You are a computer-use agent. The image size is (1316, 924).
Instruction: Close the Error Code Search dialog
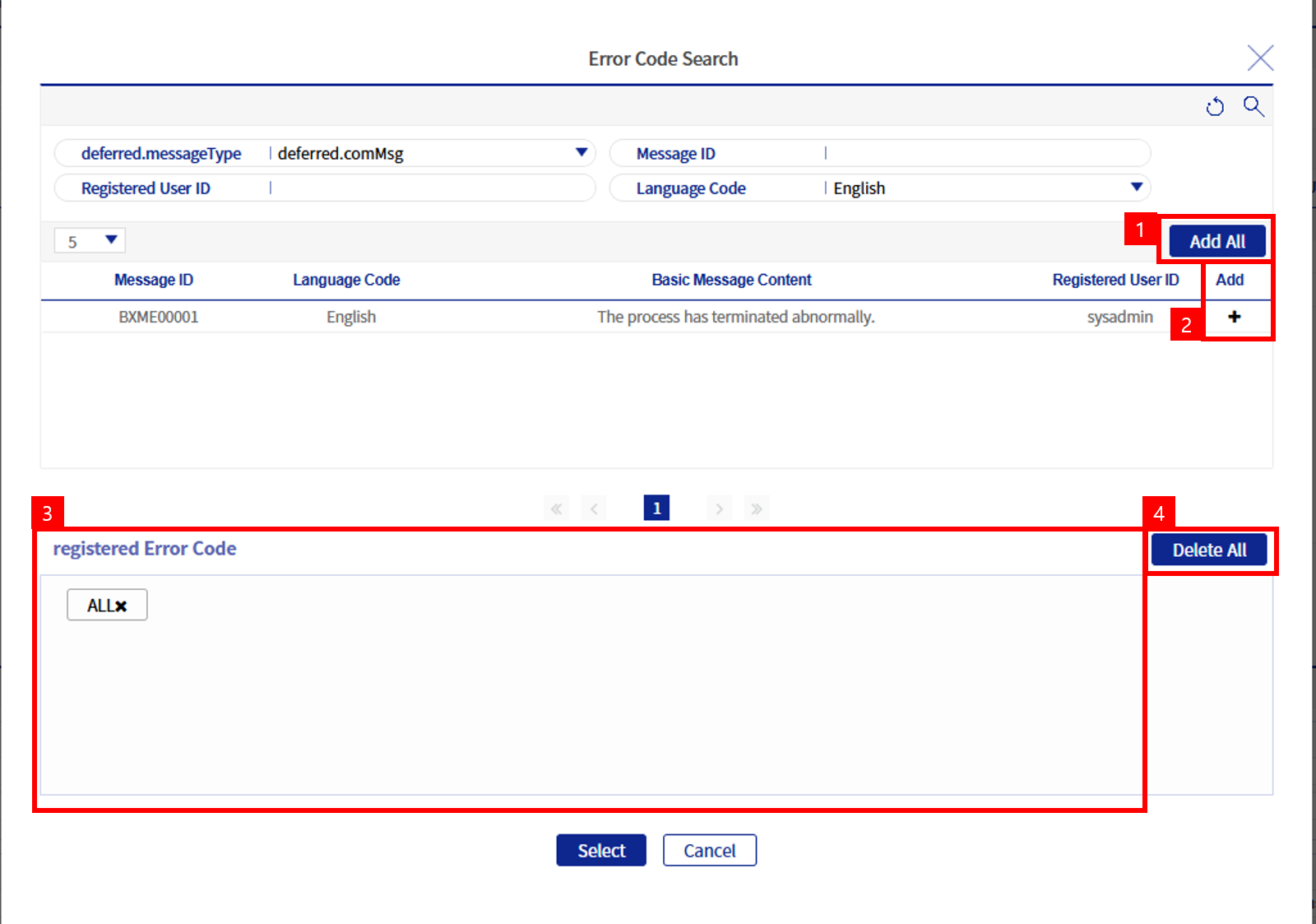1260,58
